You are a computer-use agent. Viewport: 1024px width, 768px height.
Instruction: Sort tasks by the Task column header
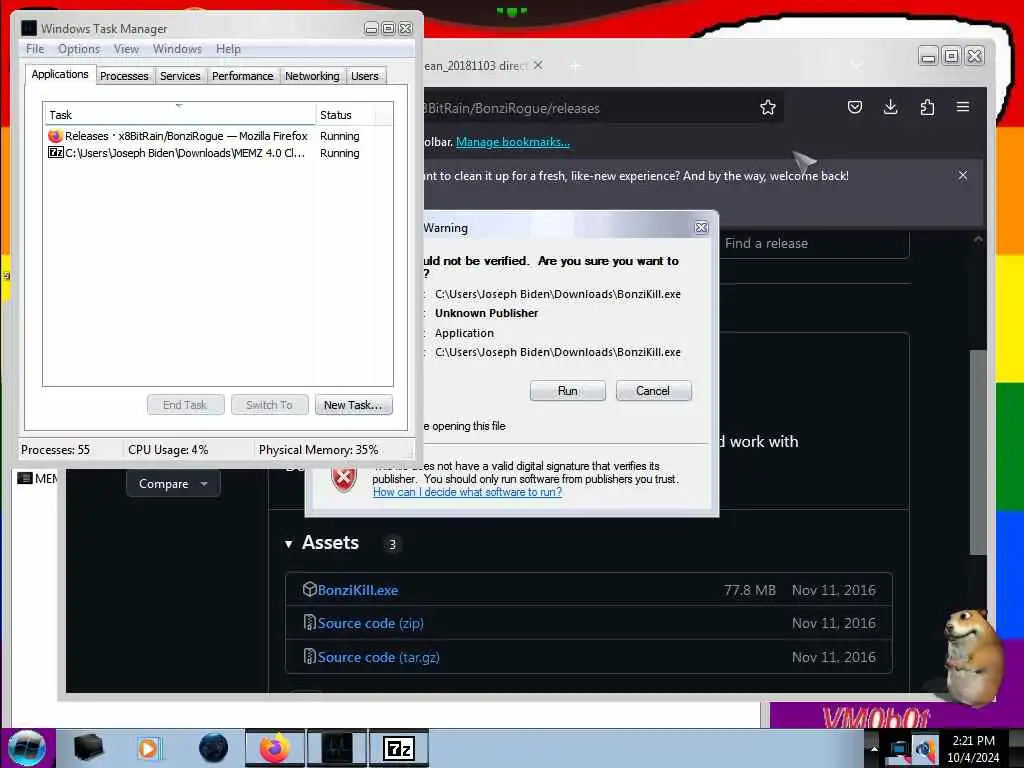coord(180,114)
